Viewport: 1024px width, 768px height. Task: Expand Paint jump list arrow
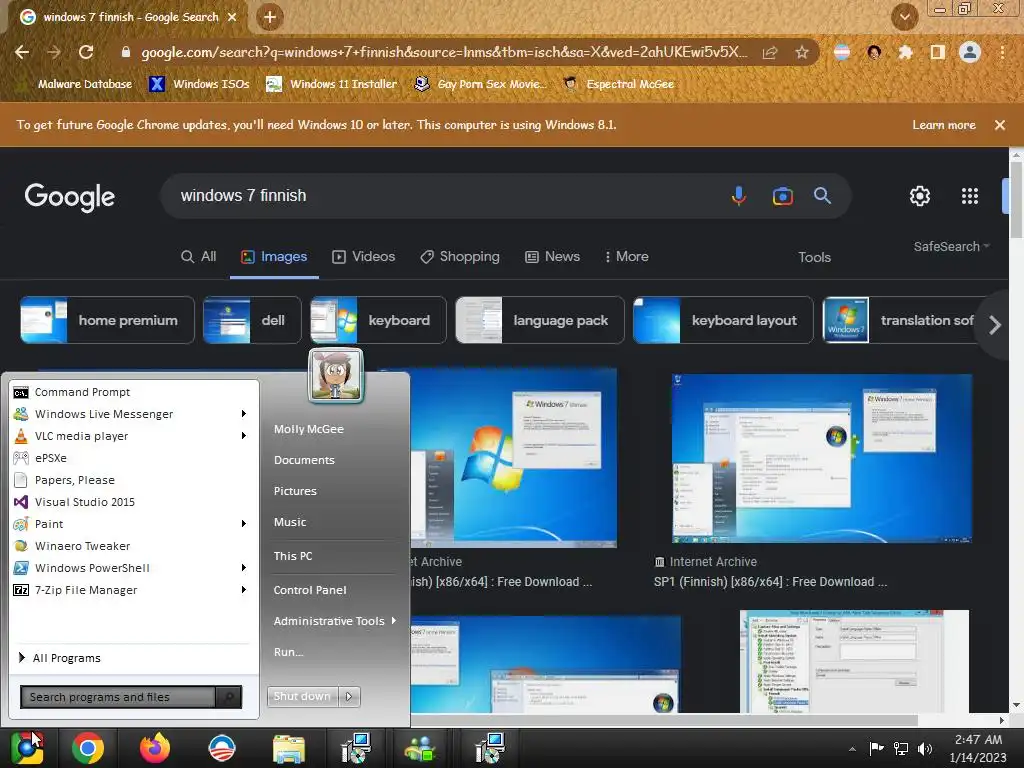(x=244, y=524)
